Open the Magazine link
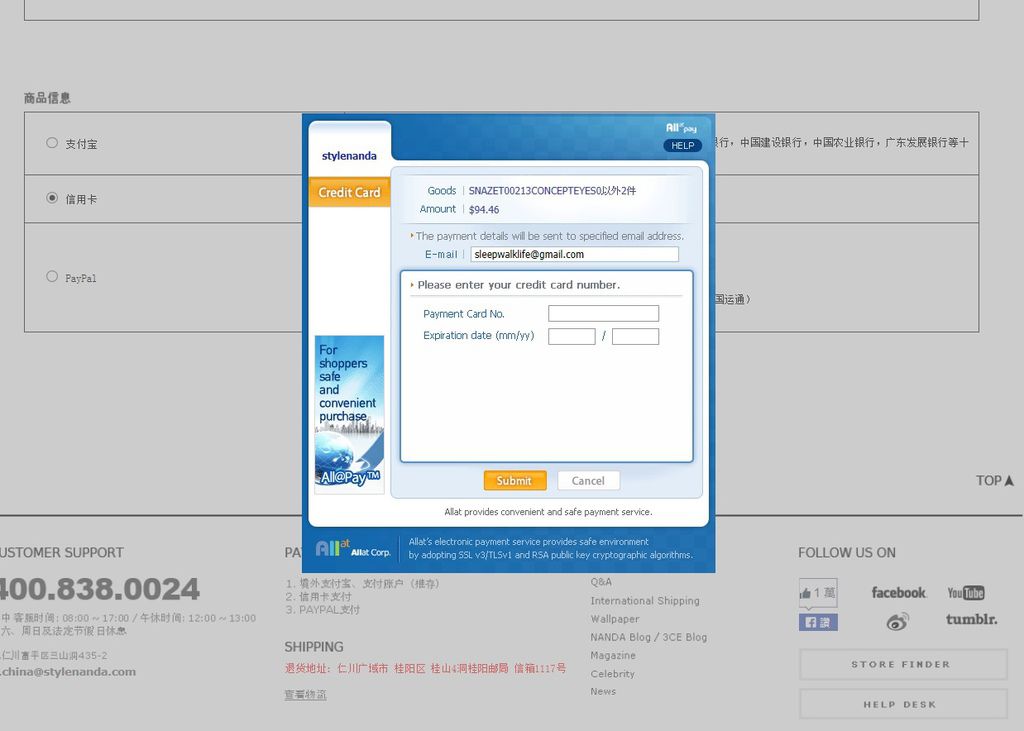1024x731 pixels. point(613,655)
